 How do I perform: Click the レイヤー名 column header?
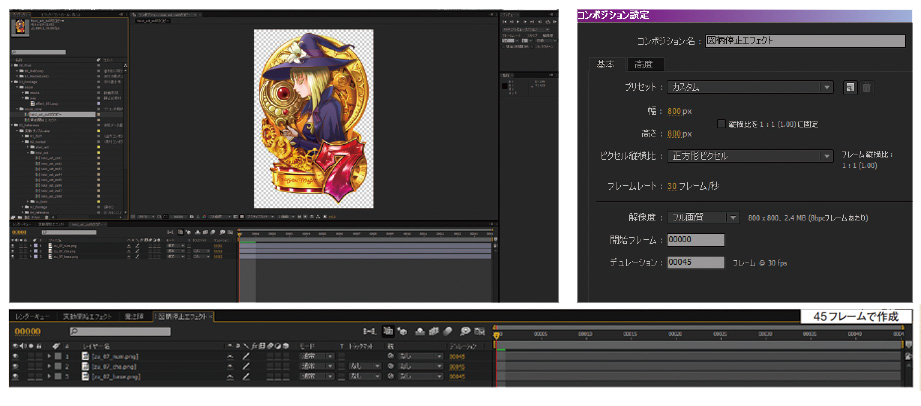97,347
